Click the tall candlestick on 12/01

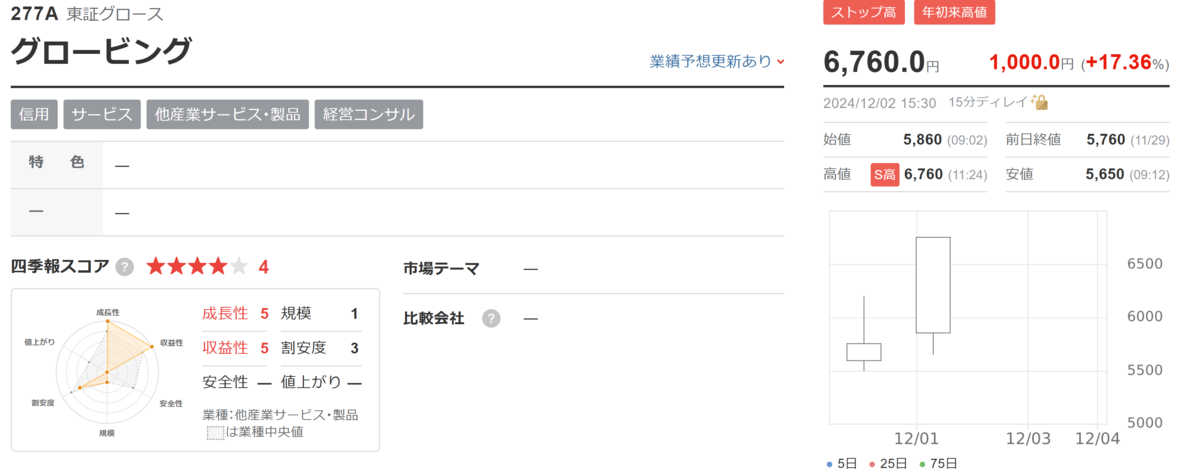click(933, 285)
